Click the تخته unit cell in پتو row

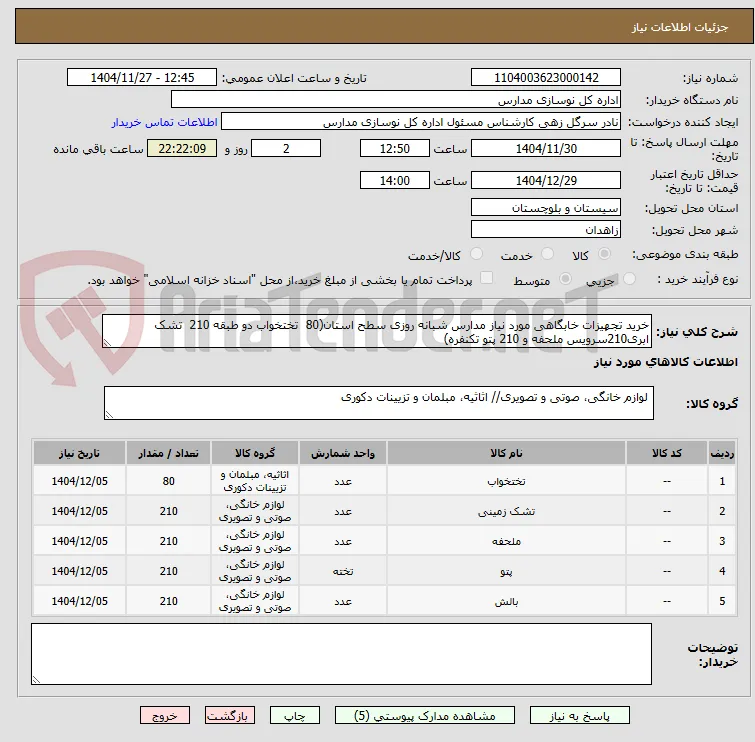343,571
